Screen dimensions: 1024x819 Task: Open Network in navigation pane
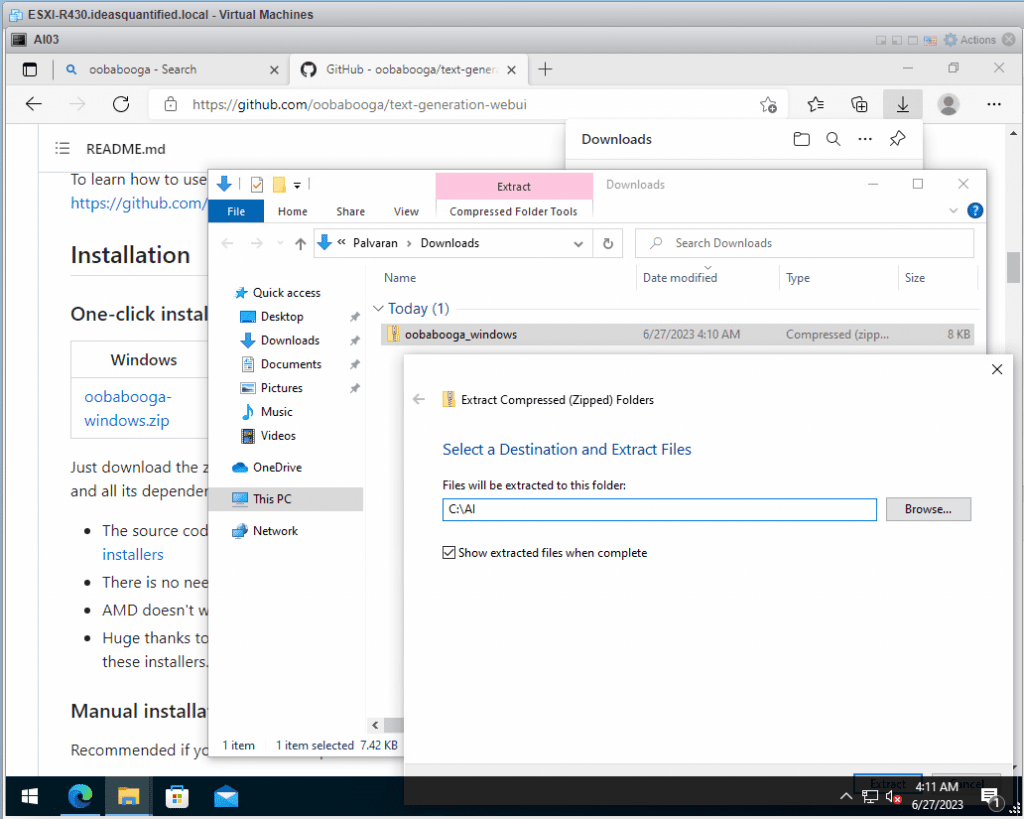pos(275,531)
